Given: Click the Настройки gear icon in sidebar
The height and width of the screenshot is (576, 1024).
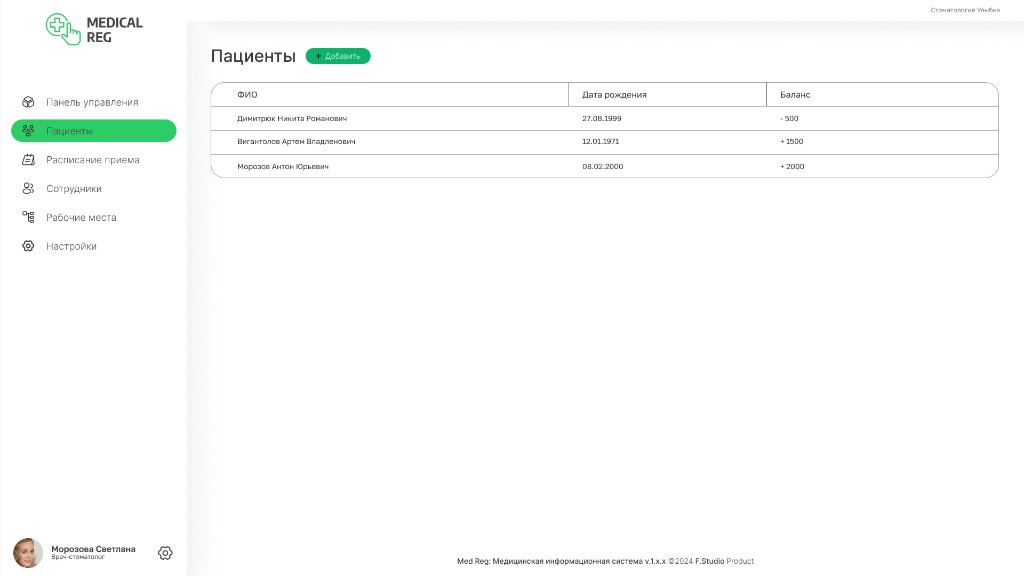Looking at the screenshot, I should [x=28, y=246].
